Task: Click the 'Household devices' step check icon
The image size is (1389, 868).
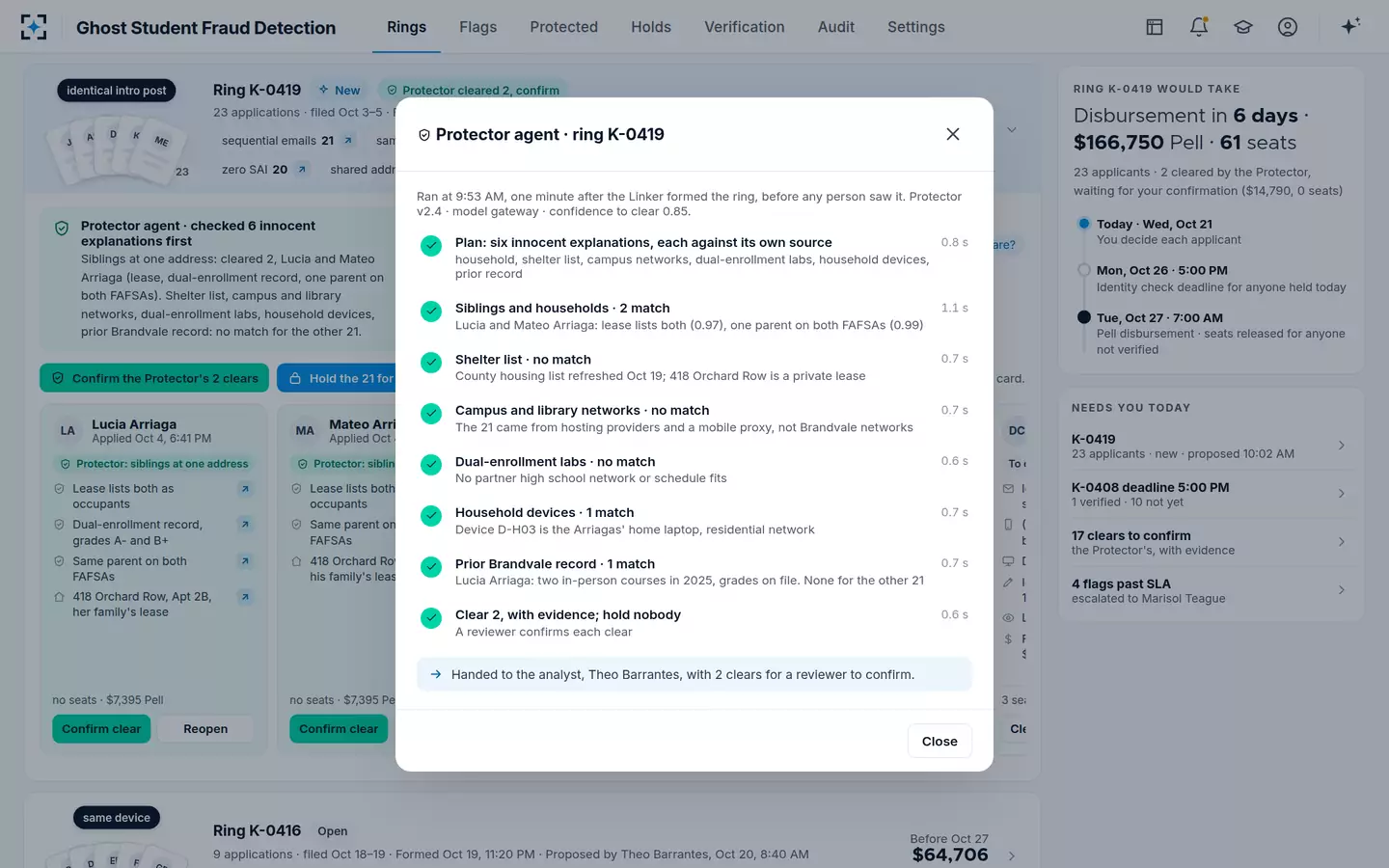Action: (x=431, y=516)
